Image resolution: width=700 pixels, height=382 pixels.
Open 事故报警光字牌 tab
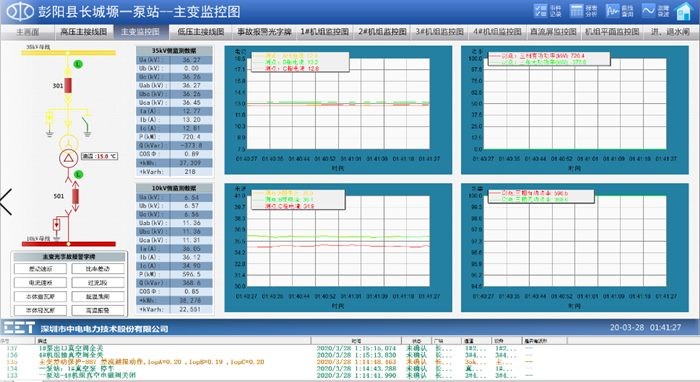click(x=264, y=32)
